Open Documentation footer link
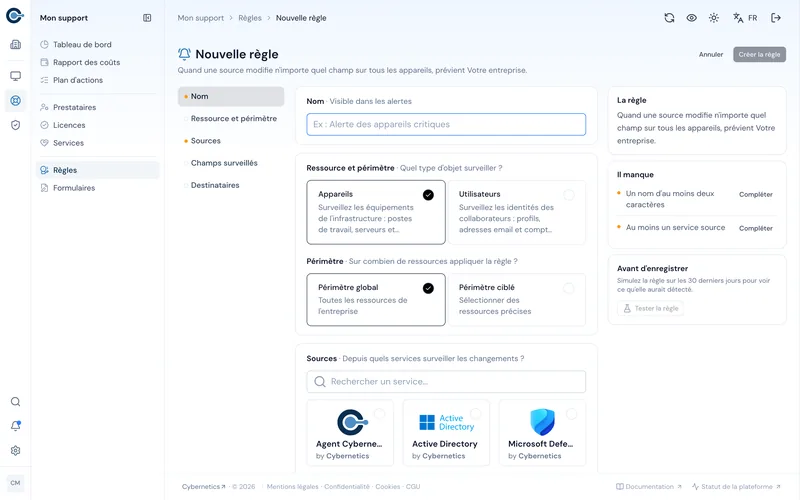800x500 pixels. pos(648,487)
